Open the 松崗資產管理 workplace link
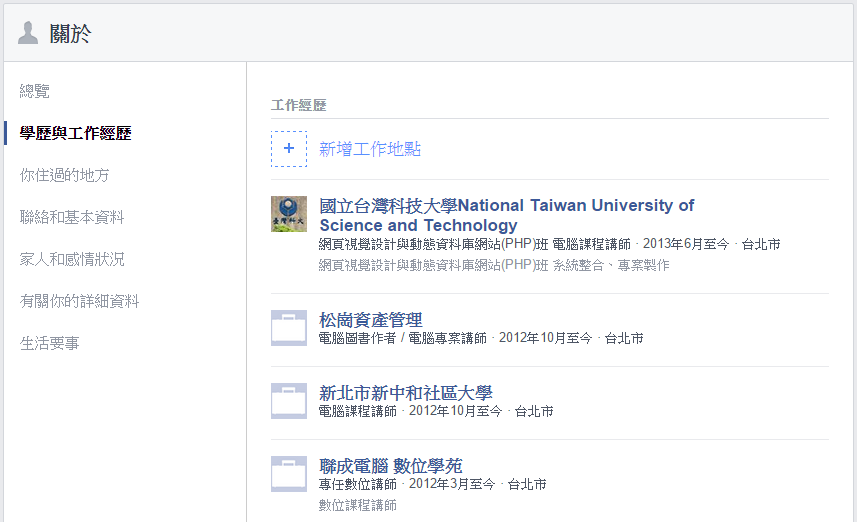 371,320
